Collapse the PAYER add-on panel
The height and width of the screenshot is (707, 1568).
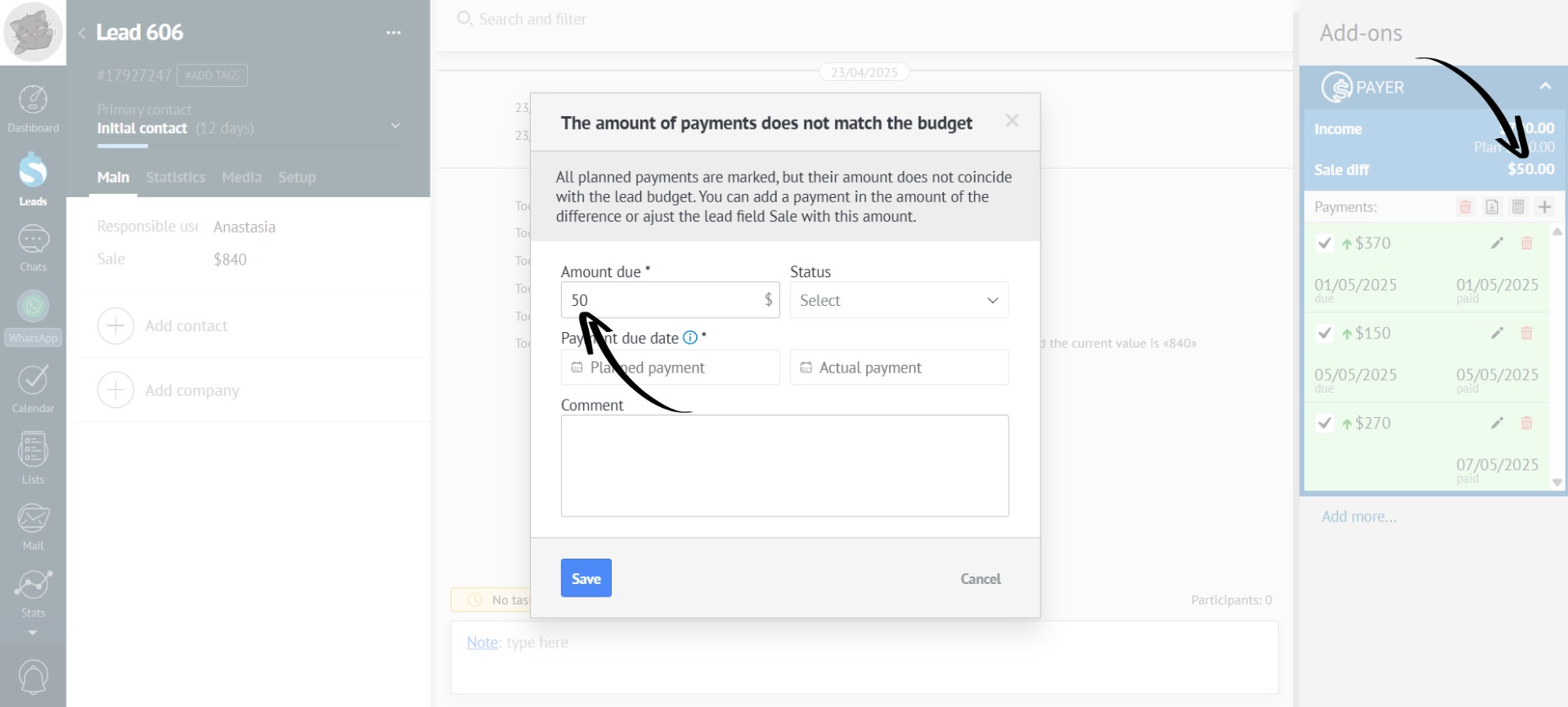[1545, 87]
